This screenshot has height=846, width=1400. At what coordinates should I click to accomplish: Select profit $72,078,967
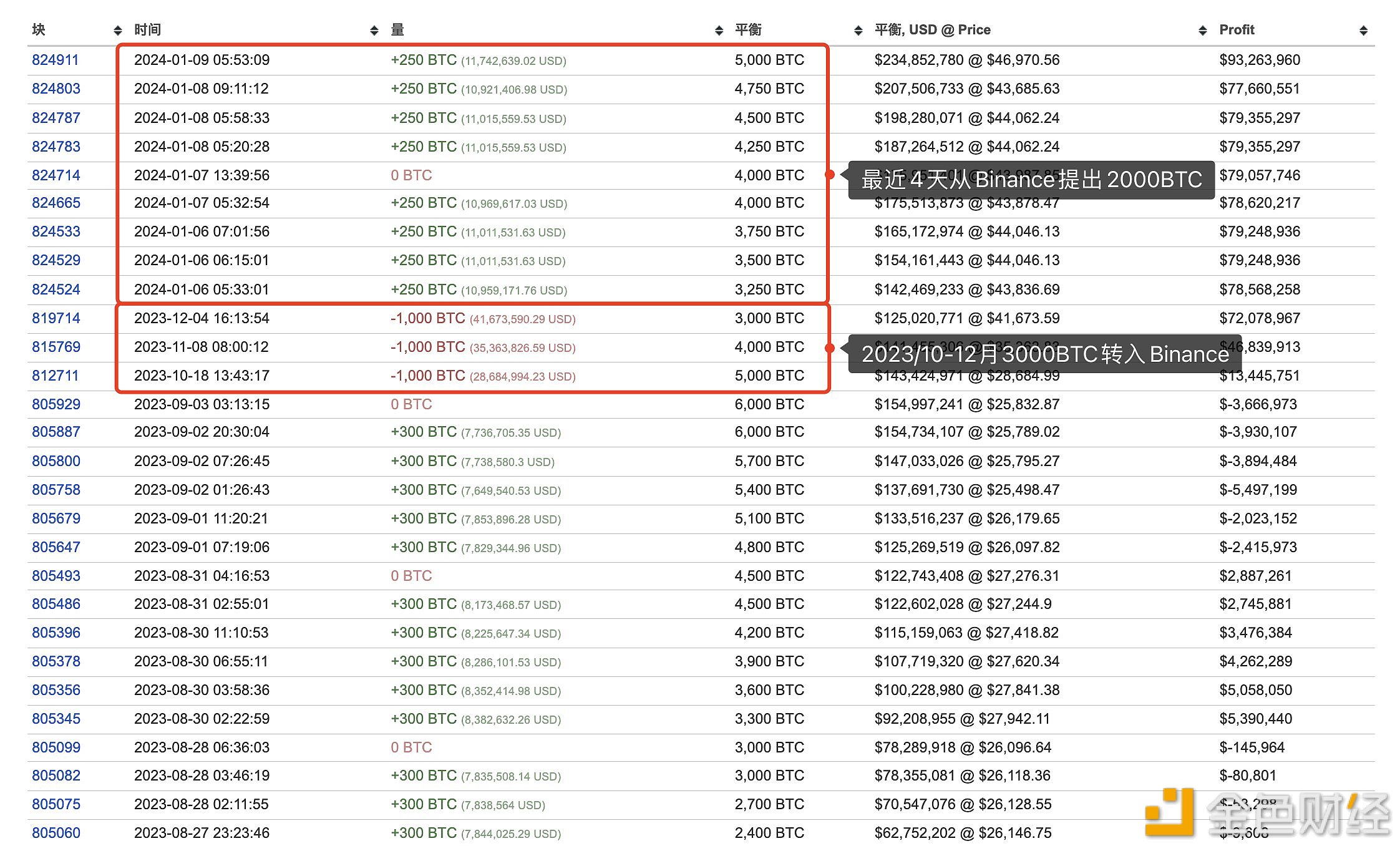tap(1260, 318)
